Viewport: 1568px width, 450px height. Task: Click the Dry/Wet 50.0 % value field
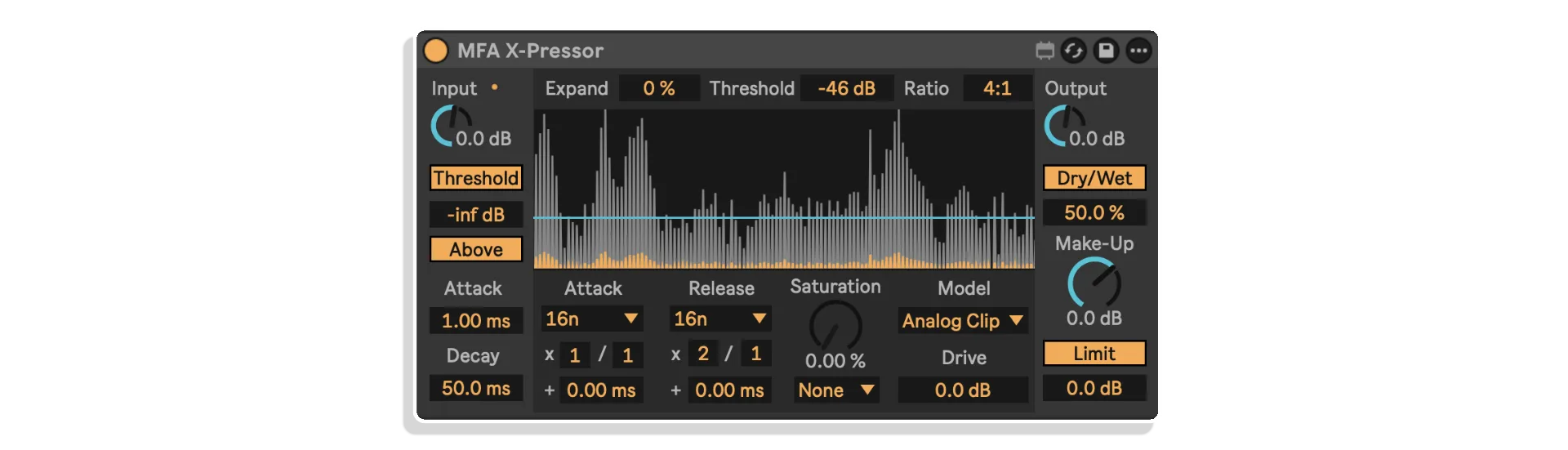1094,213
